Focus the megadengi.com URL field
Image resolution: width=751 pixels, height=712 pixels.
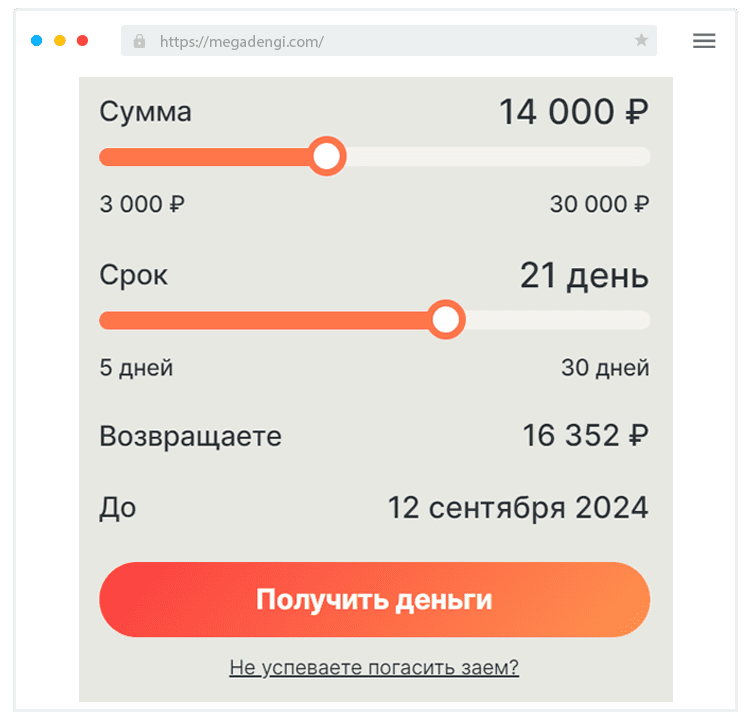[390, 41]
